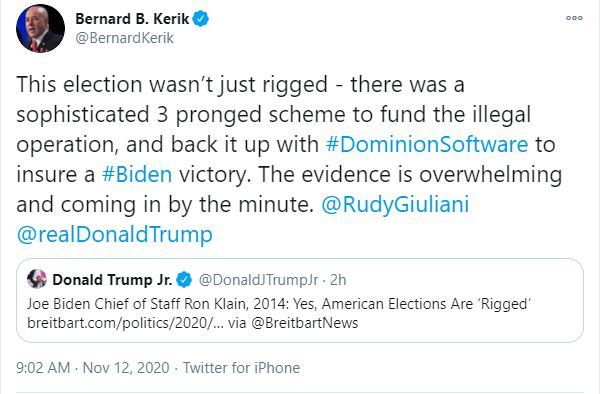Click Donald Trump Jr. name in quoted tweet
Image resolution: width=601 pixels, height=394 pixels.
[x=112, y=280]
